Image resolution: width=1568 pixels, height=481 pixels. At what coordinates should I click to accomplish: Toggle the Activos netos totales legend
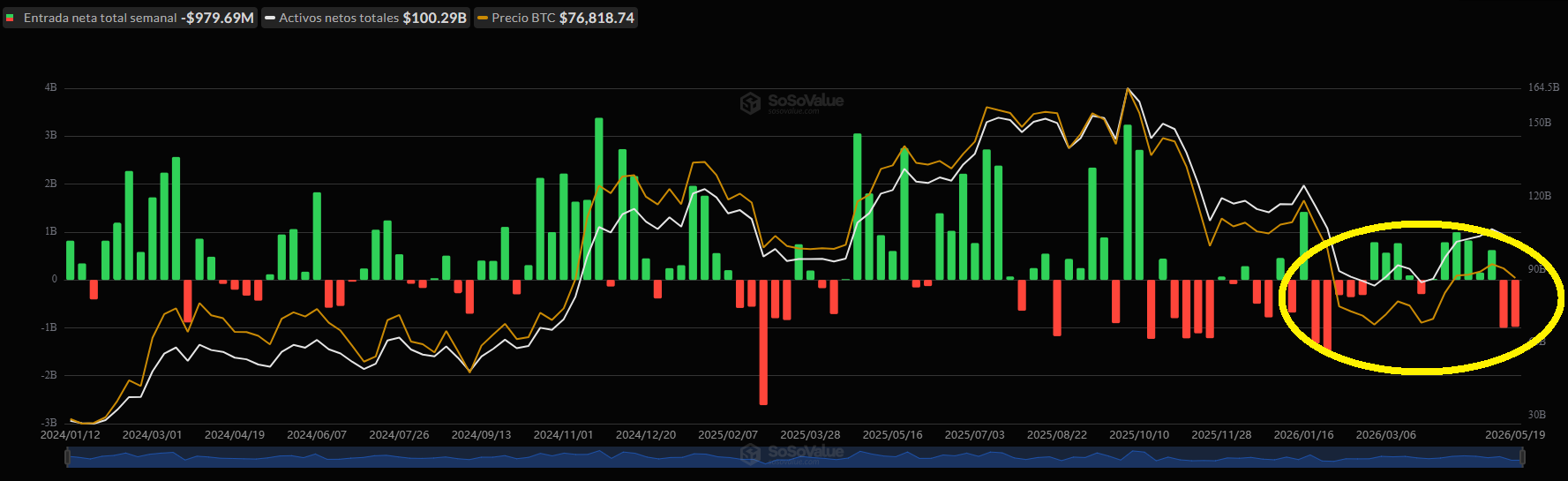[x=366, y=18]
